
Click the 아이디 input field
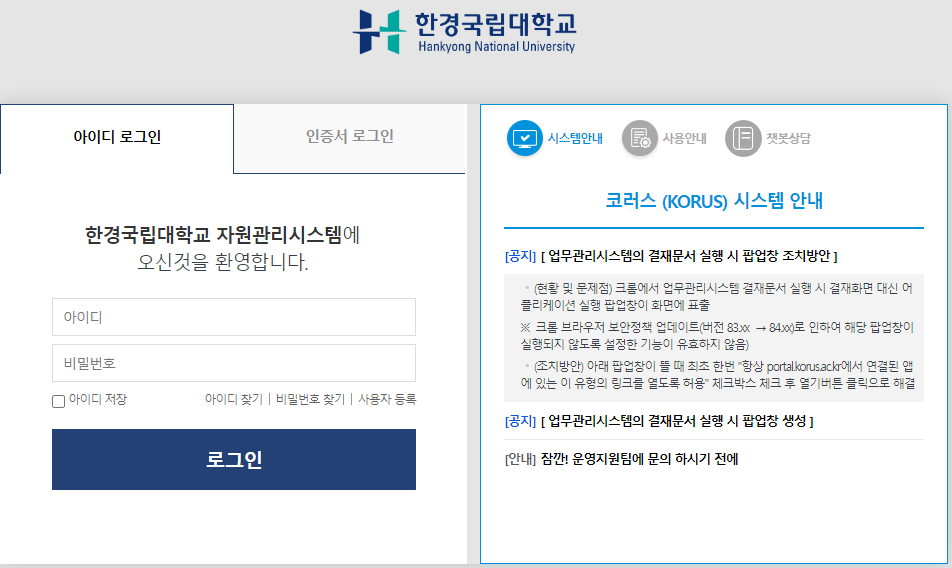tap(233, 317)
